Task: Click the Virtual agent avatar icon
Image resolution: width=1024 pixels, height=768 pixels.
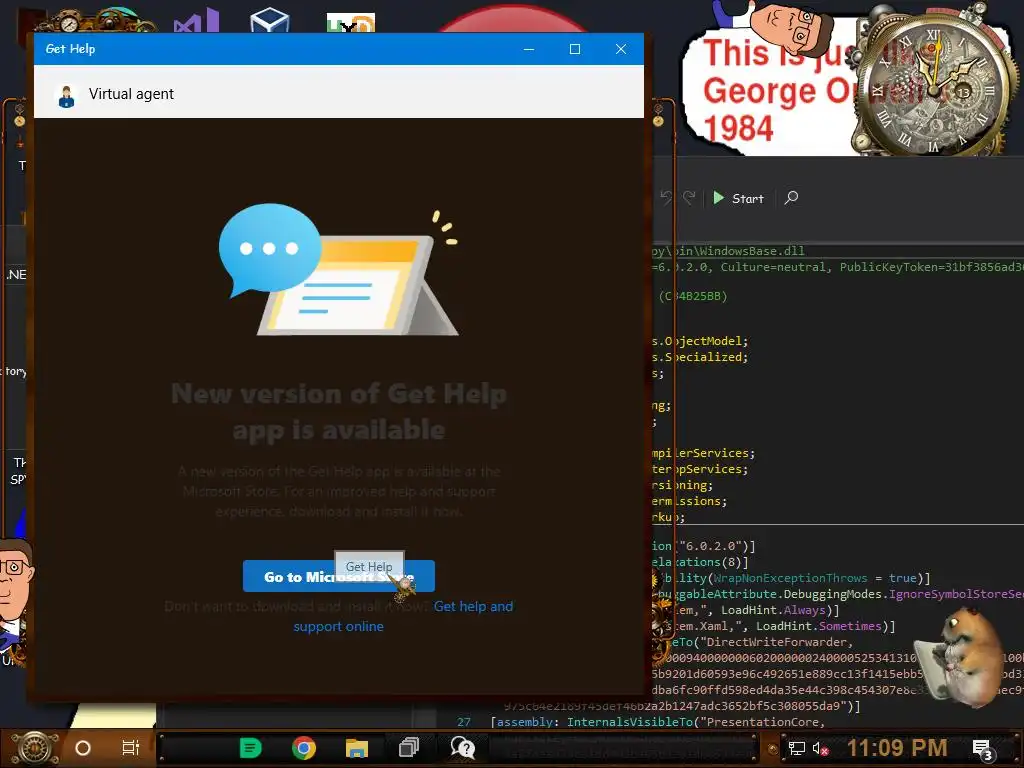Action: tap(66, 96)
